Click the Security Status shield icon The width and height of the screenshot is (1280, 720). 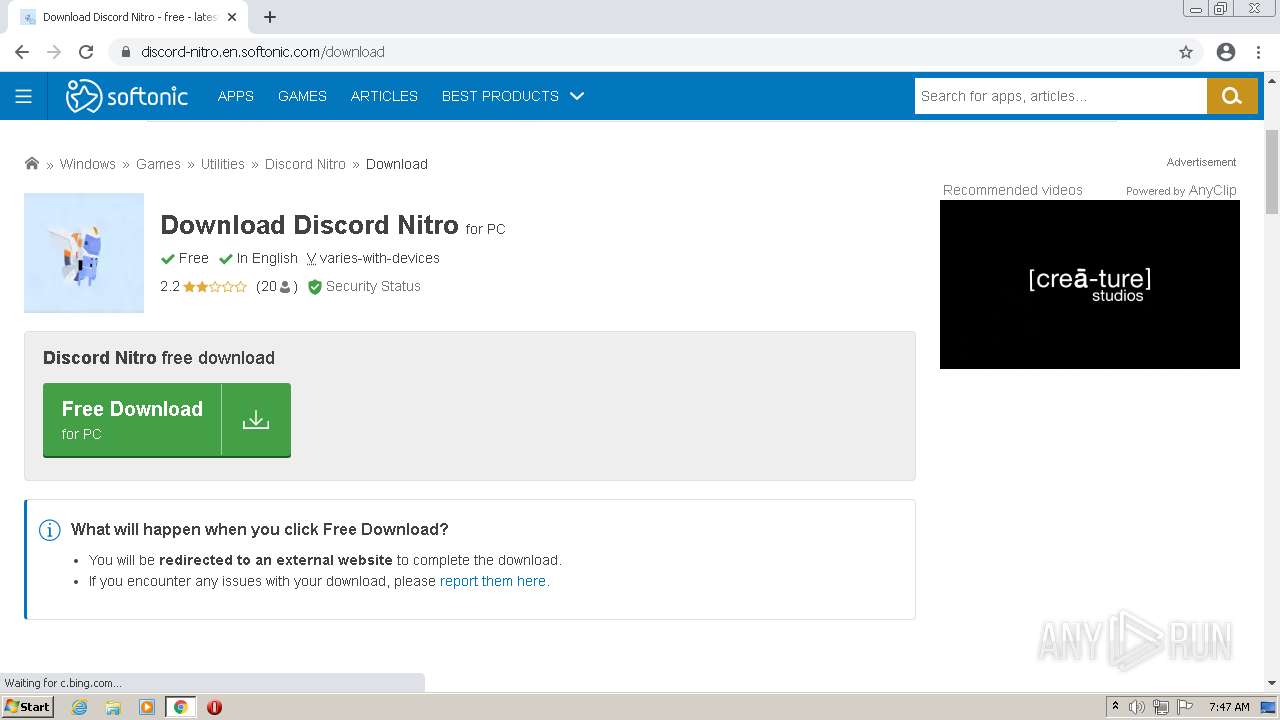point(315,287)
